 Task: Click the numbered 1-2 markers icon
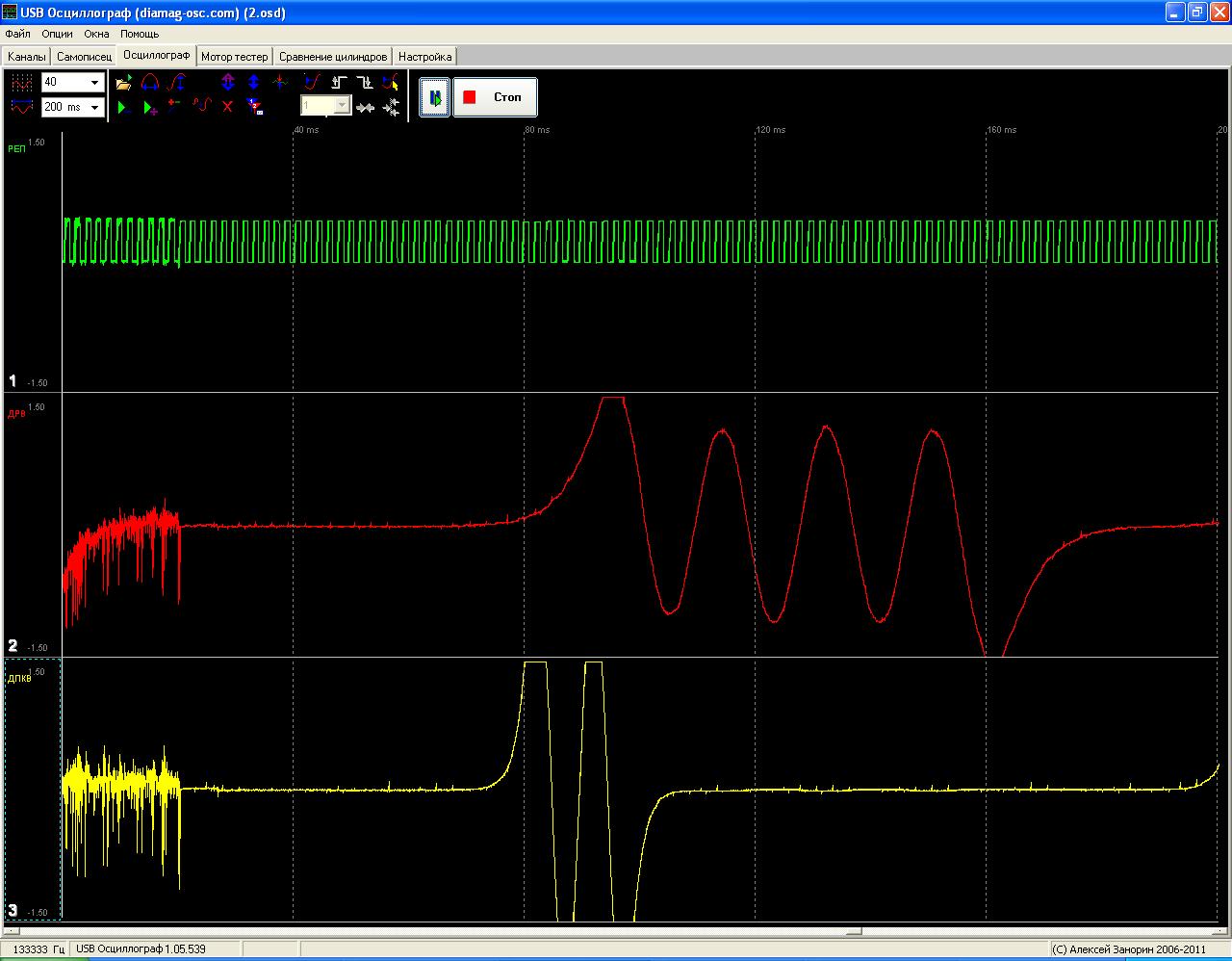[x=254, y=107]
